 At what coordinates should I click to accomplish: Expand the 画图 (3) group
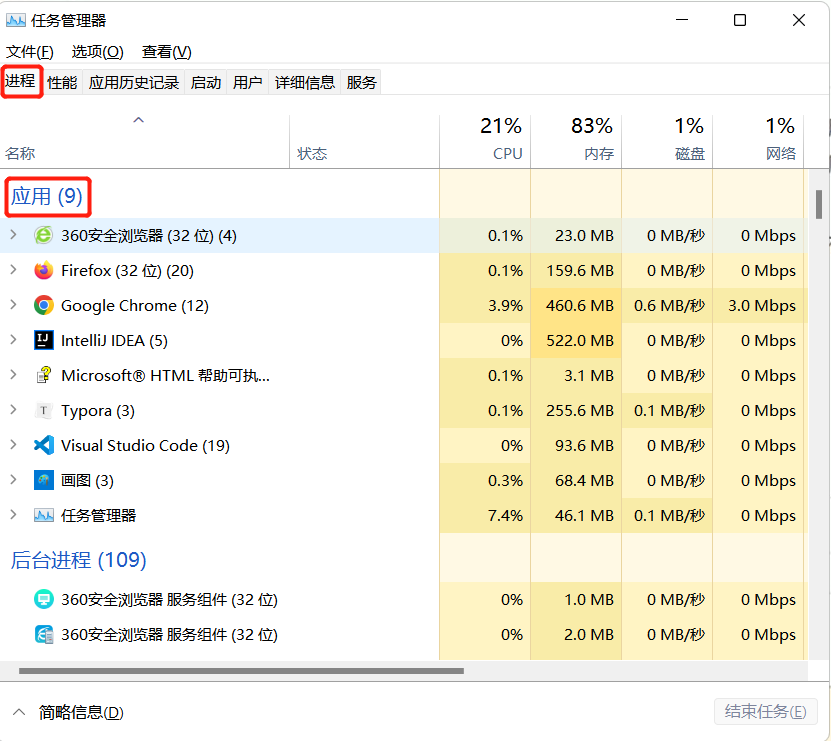13,480
